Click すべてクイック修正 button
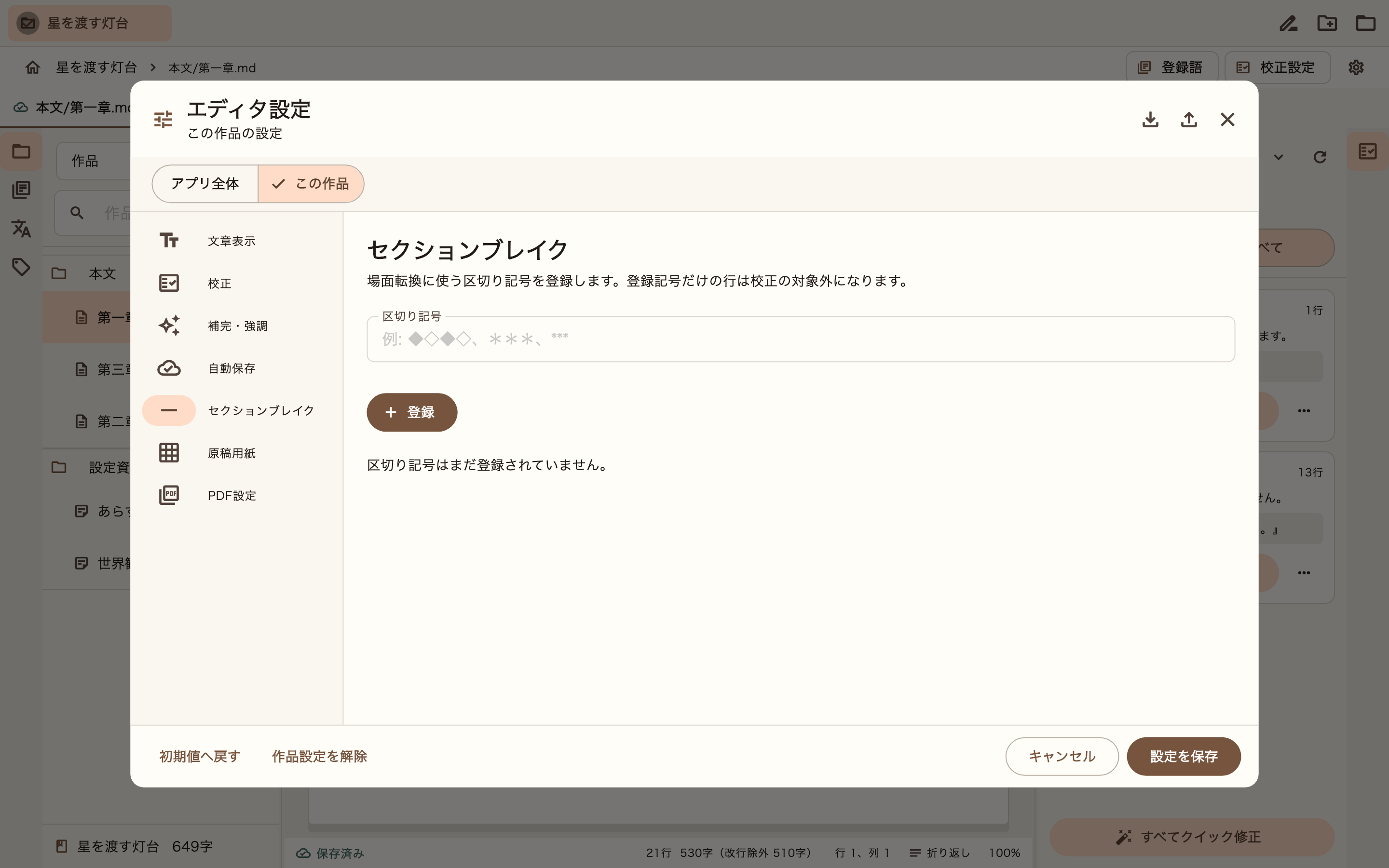This screenshot has height=868, width=1389. click(1192, 837)
